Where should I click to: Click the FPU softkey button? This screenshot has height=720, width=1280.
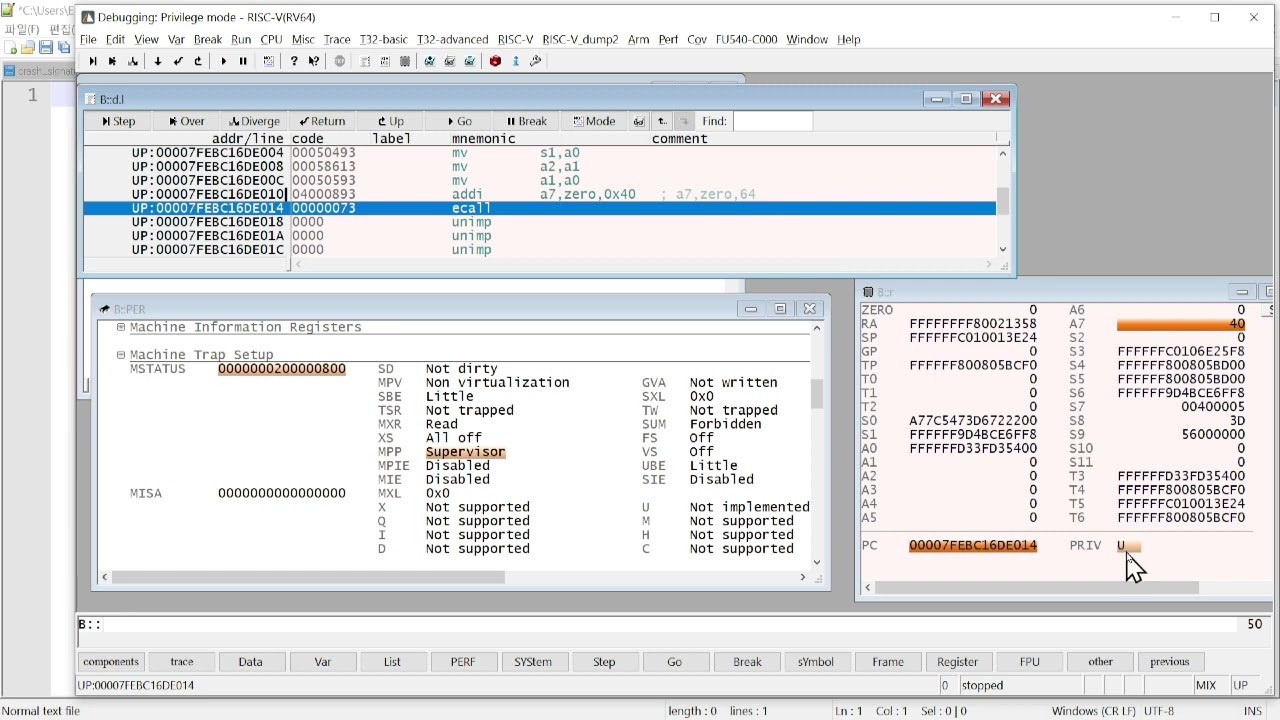(x=1030, y=662)
